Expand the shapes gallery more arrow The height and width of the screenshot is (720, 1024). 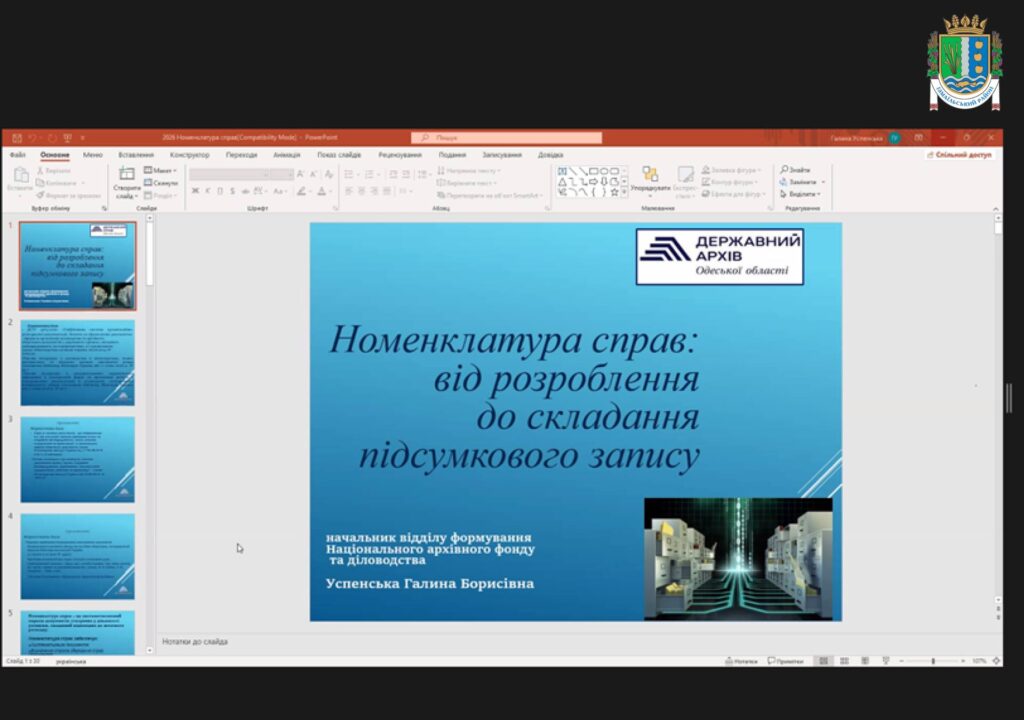pyautogui.click(x=624, y=193)
